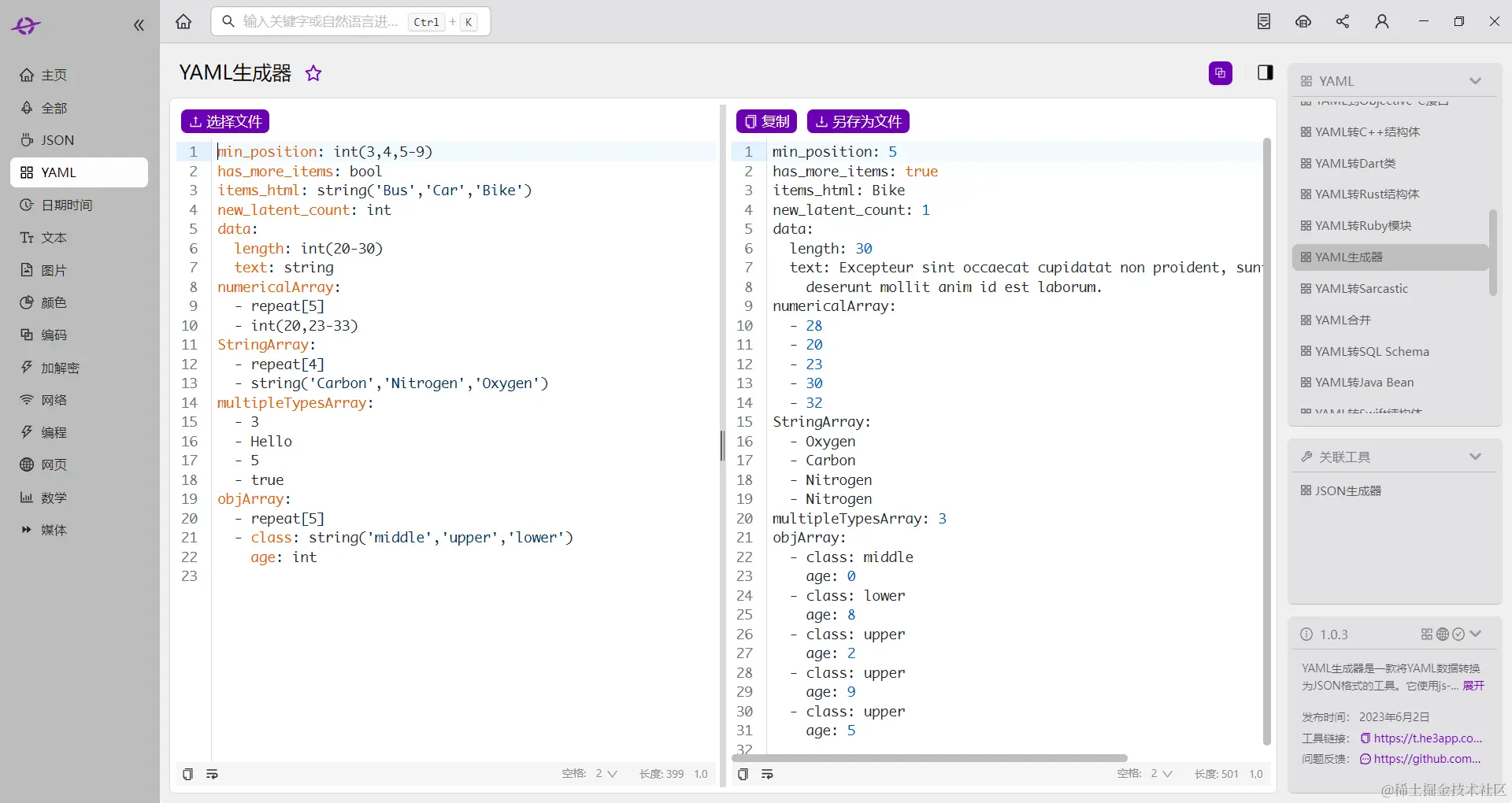Click the checkmark circle icon in version row
1512x803 pixels.
[1458, 635]
